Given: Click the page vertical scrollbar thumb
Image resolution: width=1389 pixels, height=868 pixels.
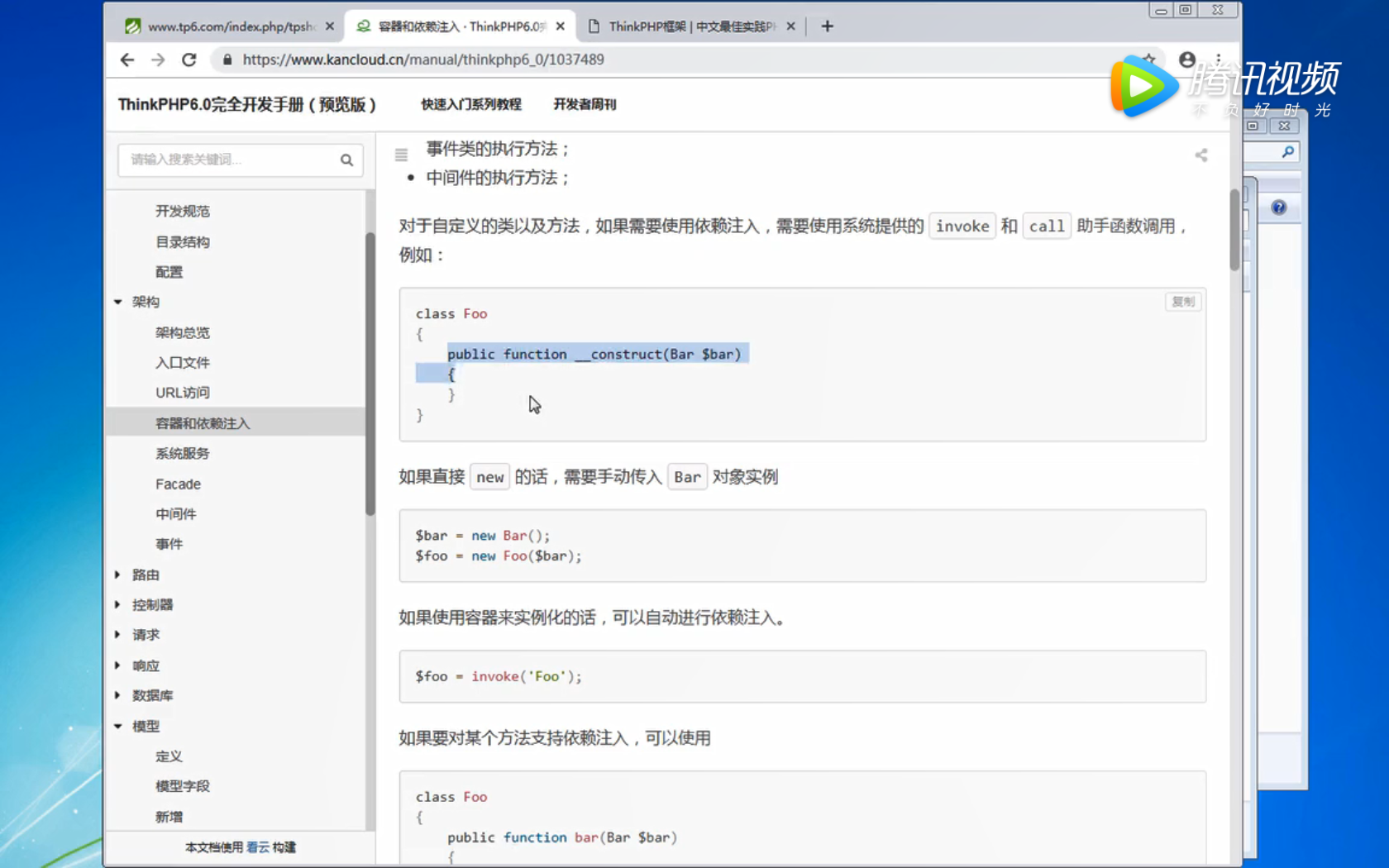Looking at the screenshot, I should coord(1234,230).
